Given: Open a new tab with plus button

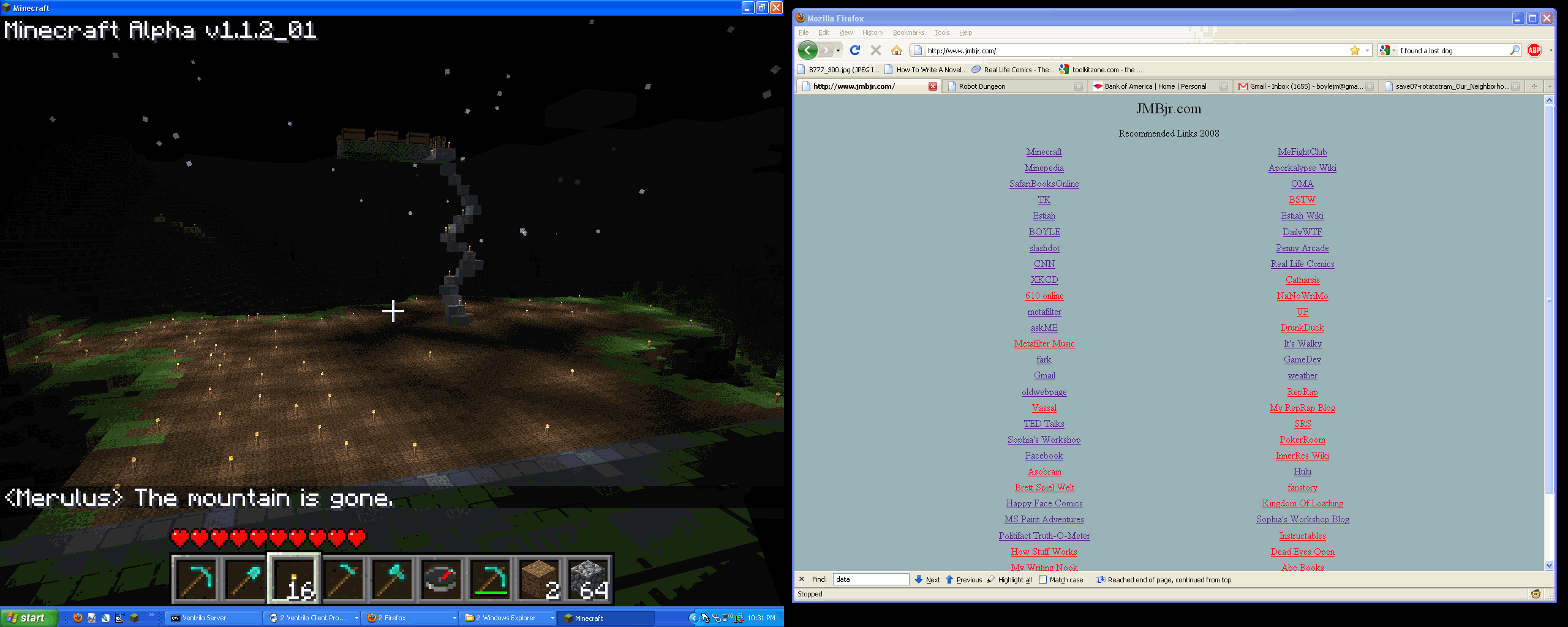Looking at the screenshot, I should [x=1534, y=86].
